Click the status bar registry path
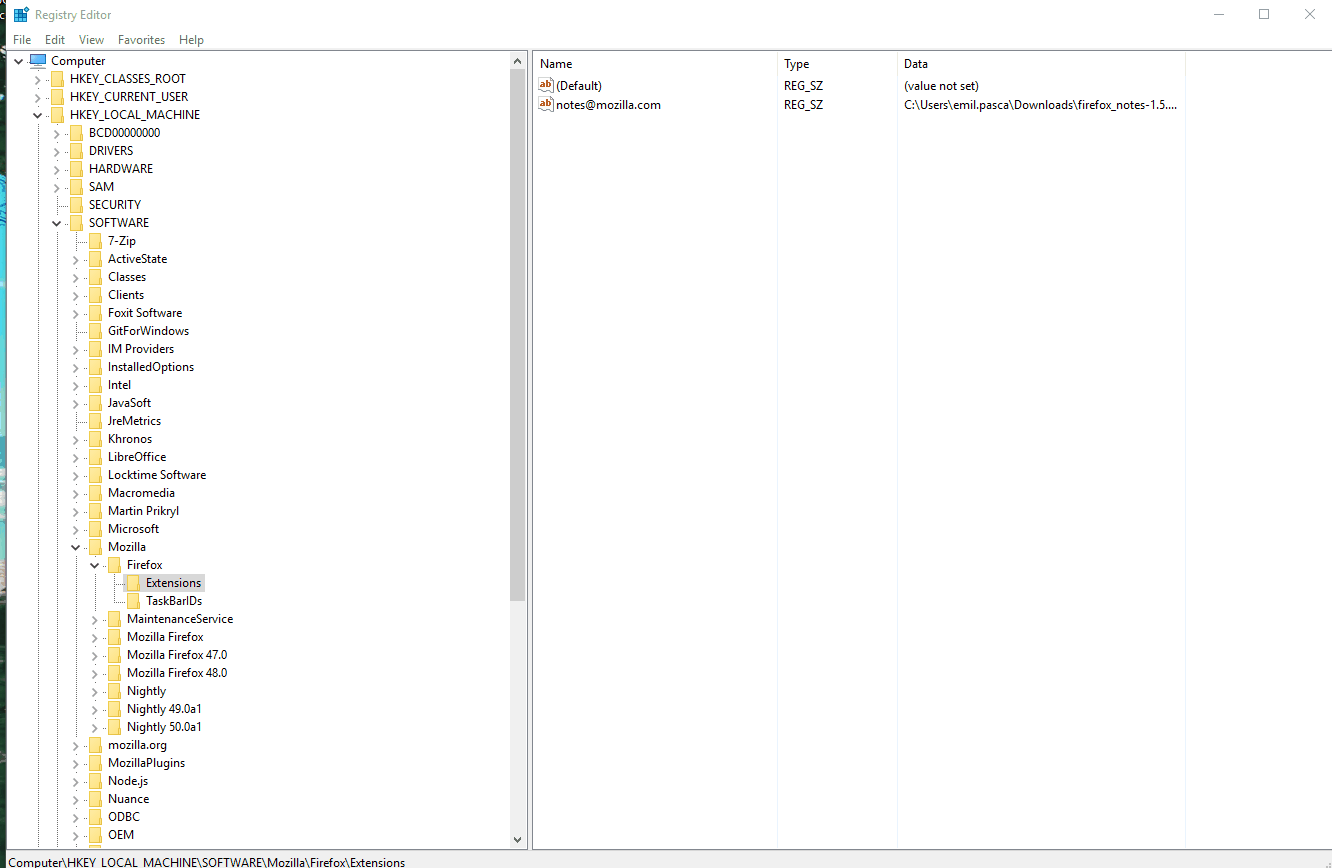The height and width of the screenshot is (868, 1332). coord(207,862)
